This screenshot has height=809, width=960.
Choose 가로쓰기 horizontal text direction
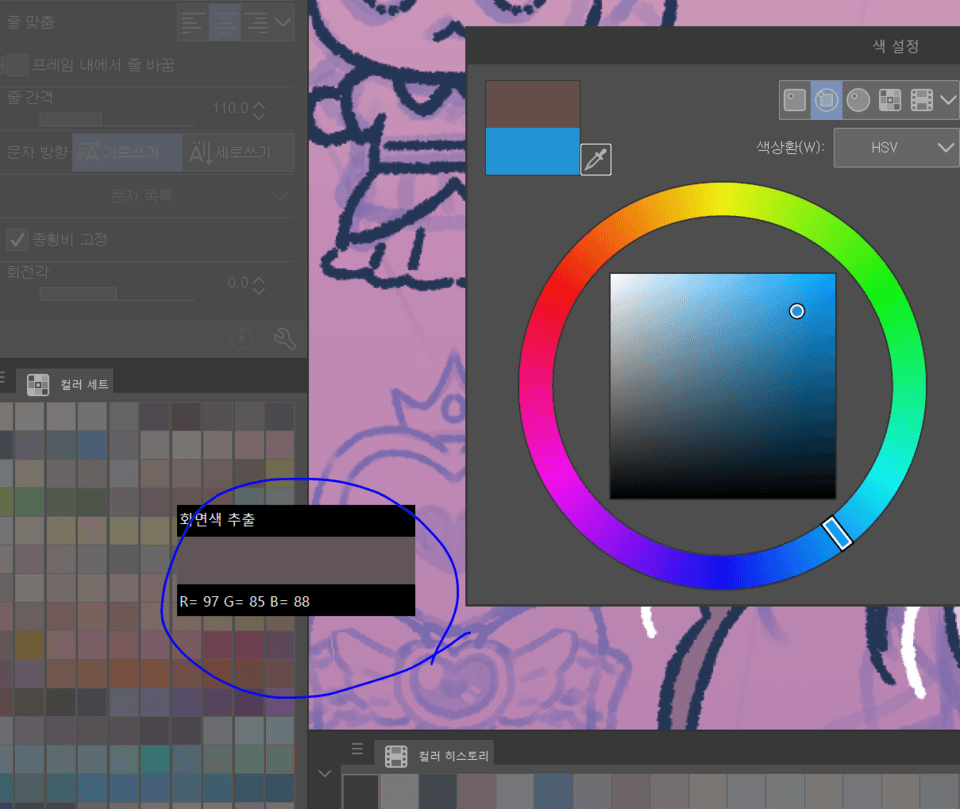tap(128, 152)
